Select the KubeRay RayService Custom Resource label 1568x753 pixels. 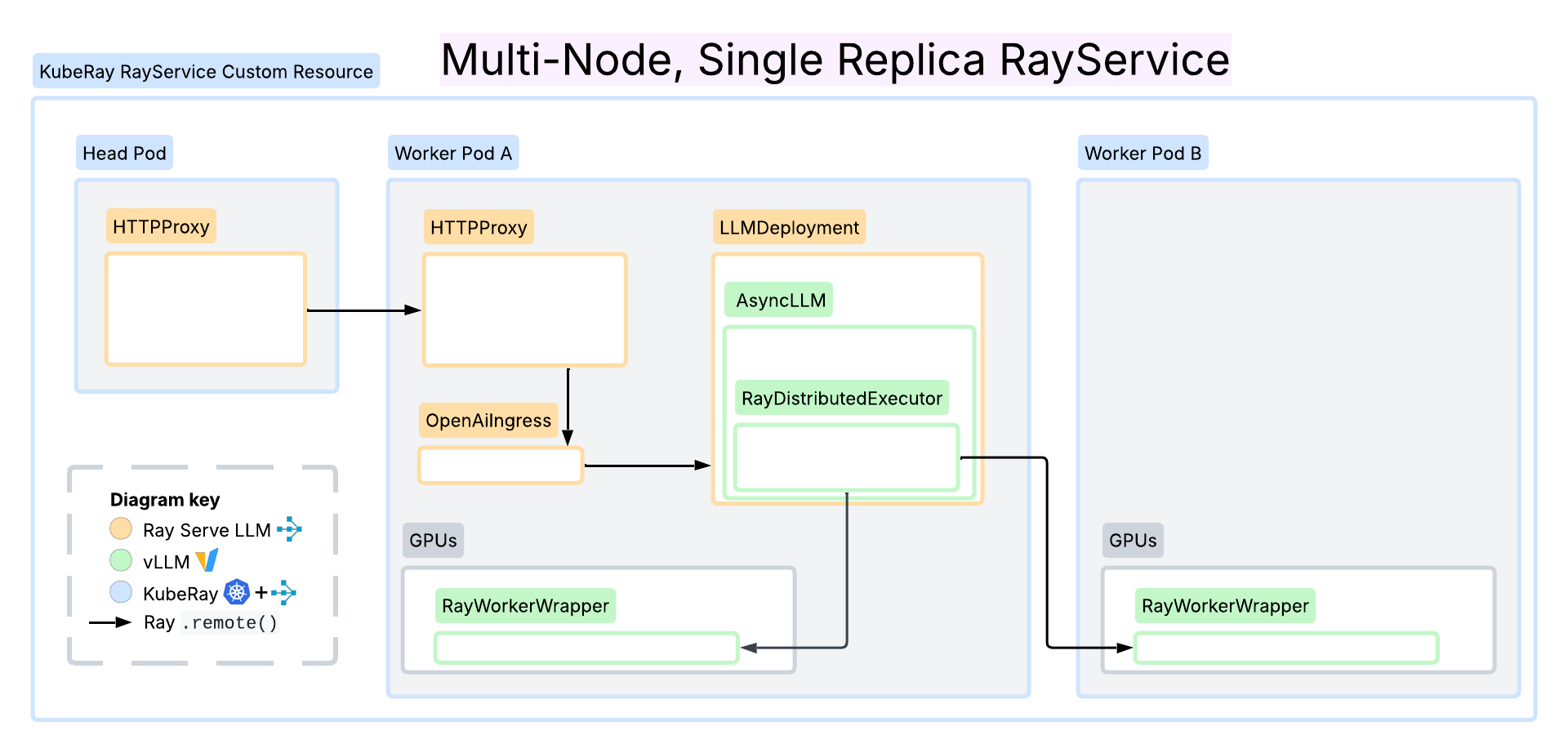(x=206, y=71)
